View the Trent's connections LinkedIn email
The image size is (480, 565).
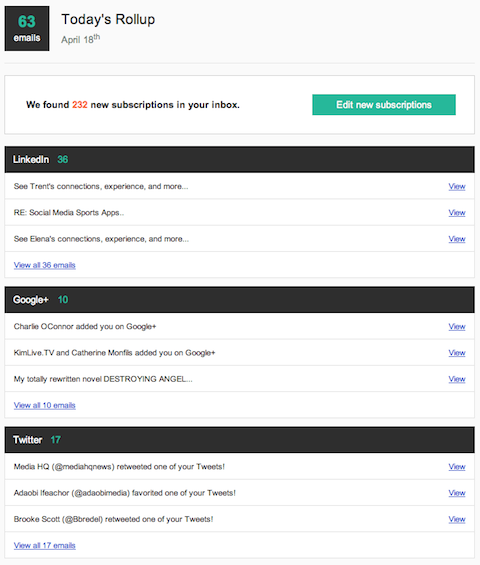coord(457,186)
